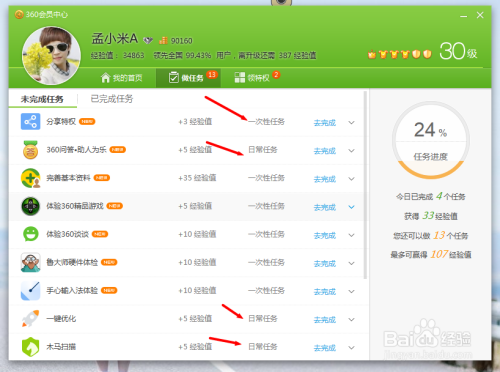
Task: Click the +35 经验值 reward text
Action: coord(197,178)
